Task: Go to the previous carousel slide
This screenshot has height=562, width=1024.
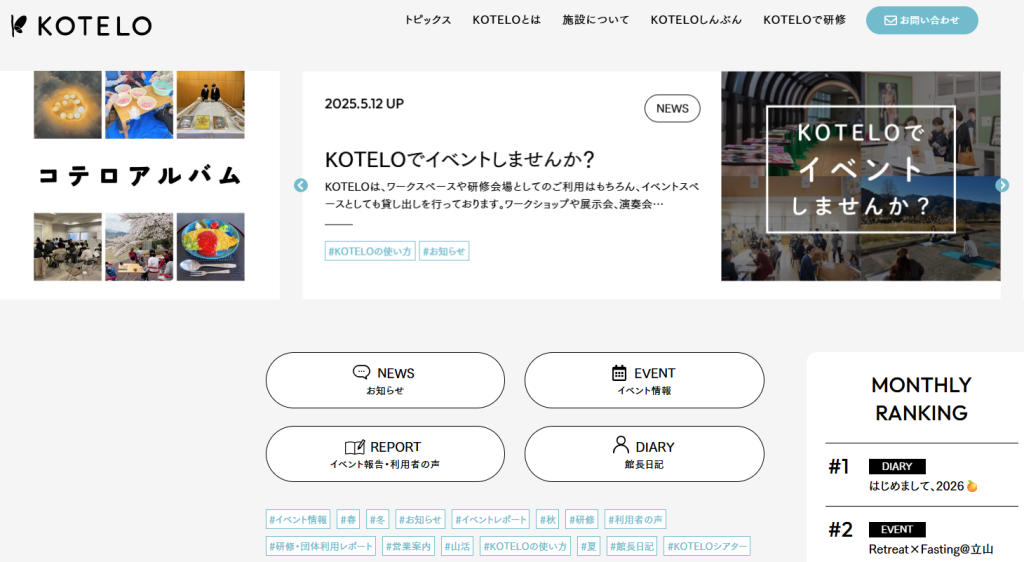Action: [x=301, y=185]
